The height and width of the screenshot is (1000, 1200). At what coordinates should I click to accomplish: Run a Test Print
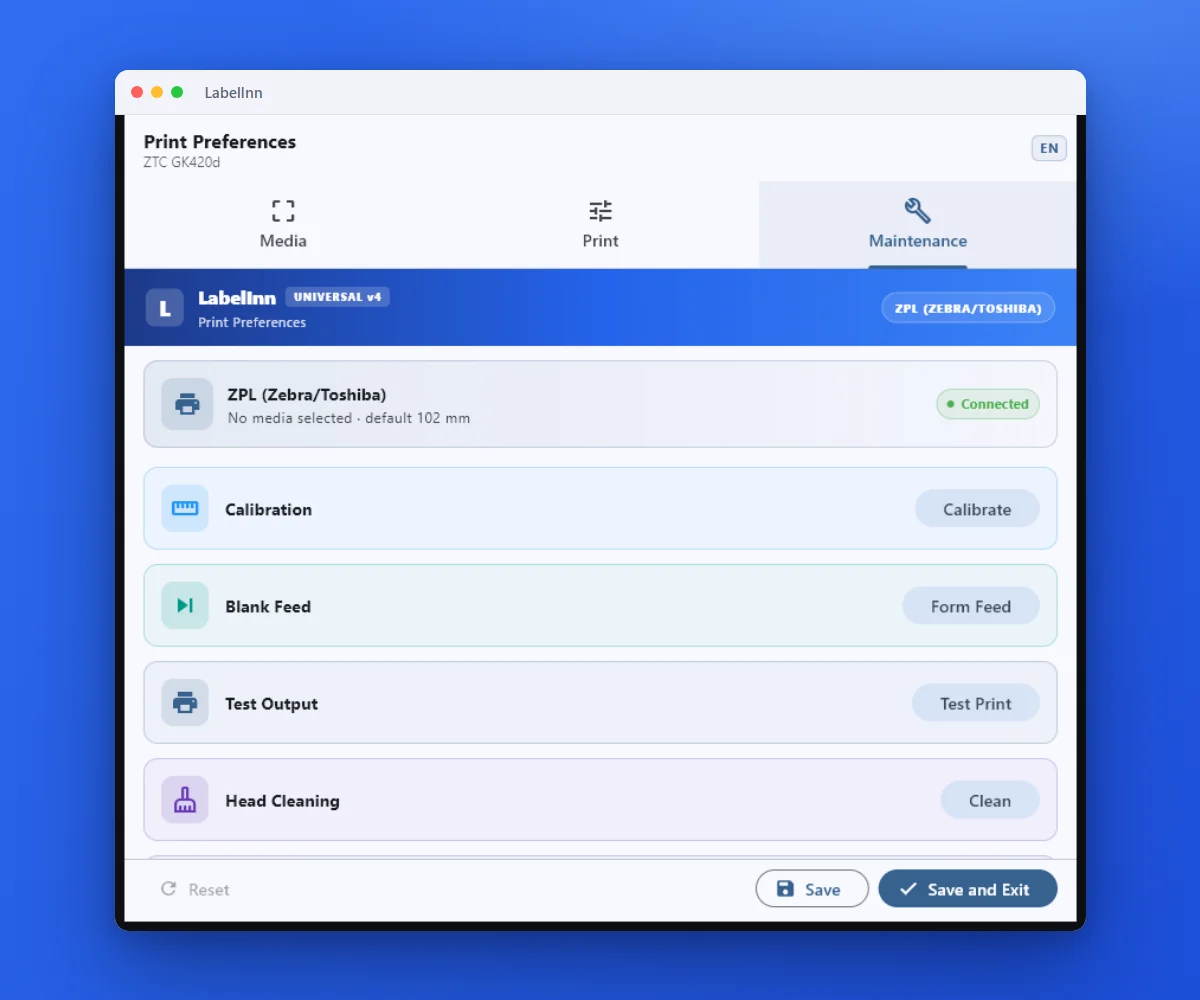tap(976, 702)
